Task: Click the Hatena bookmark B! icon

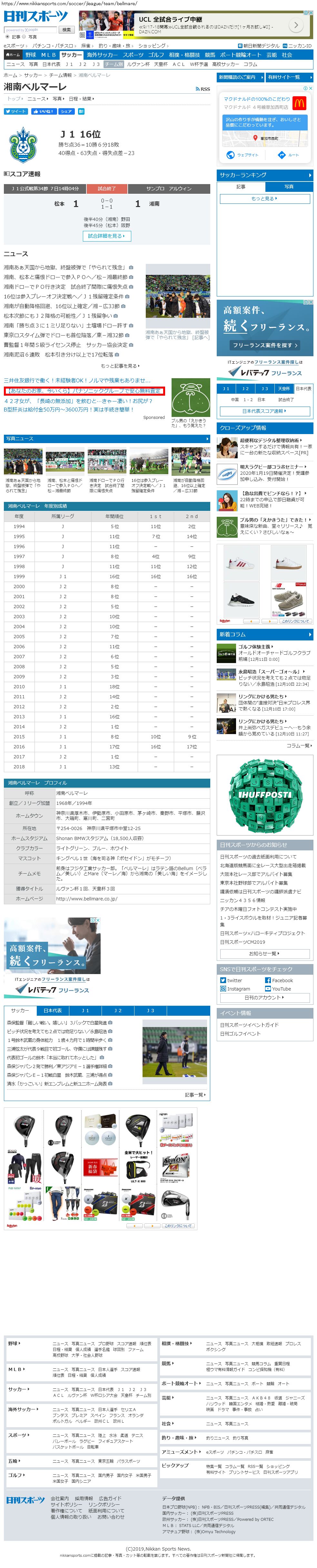Action: (x=81, y=111)
